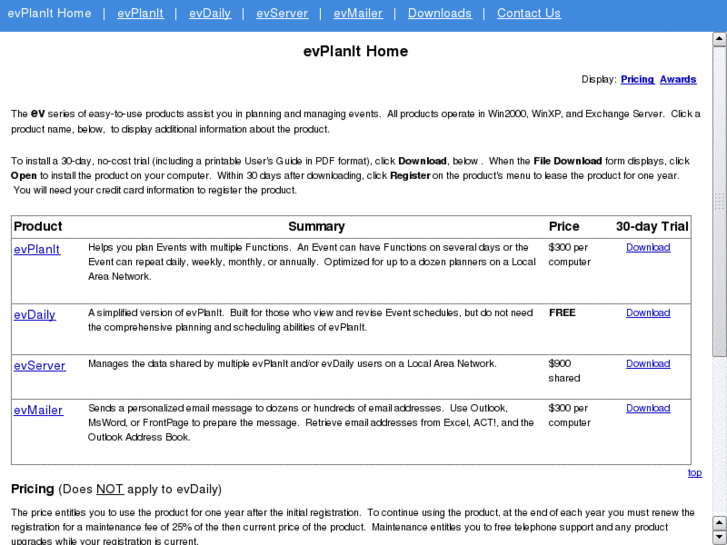The height and width of the screenshot is (545, 727).
Task: Click the 'evPlanIt Home' page heading
Action: pyautogui.click(x=356, y=51)
